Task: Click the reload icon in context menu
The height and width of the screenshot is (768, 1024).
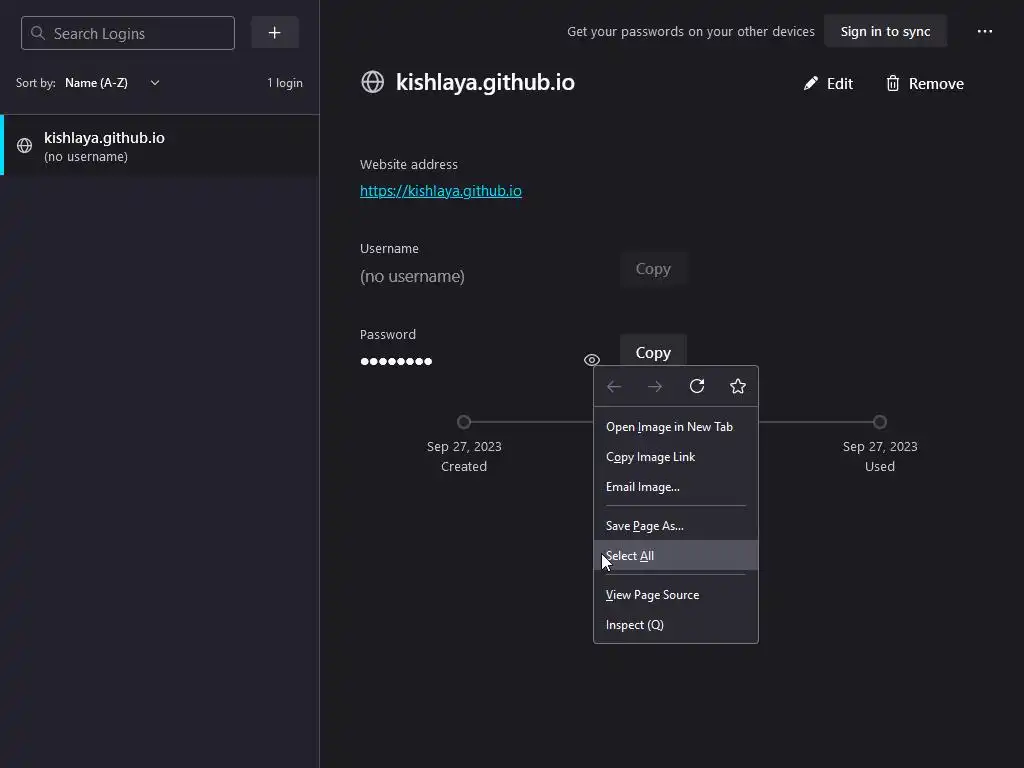Action: [697, 386]
